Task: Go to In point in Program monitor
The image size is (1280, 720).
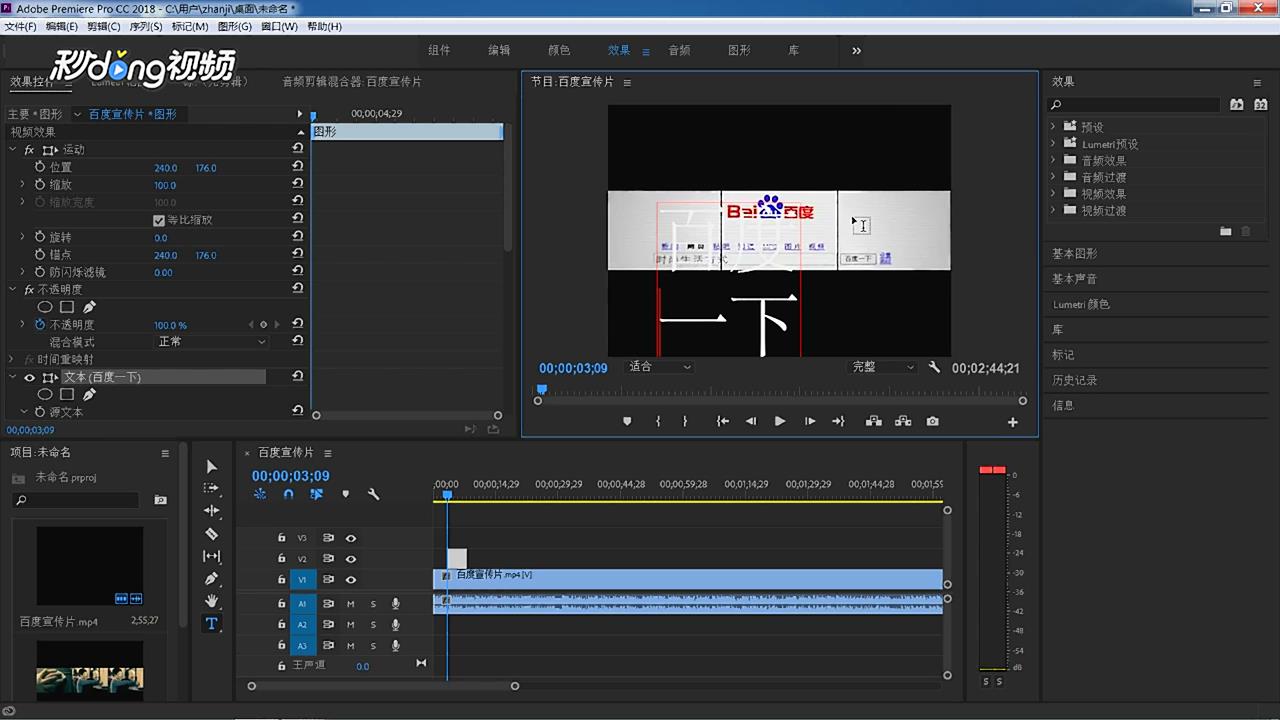Action: [722, 421]
